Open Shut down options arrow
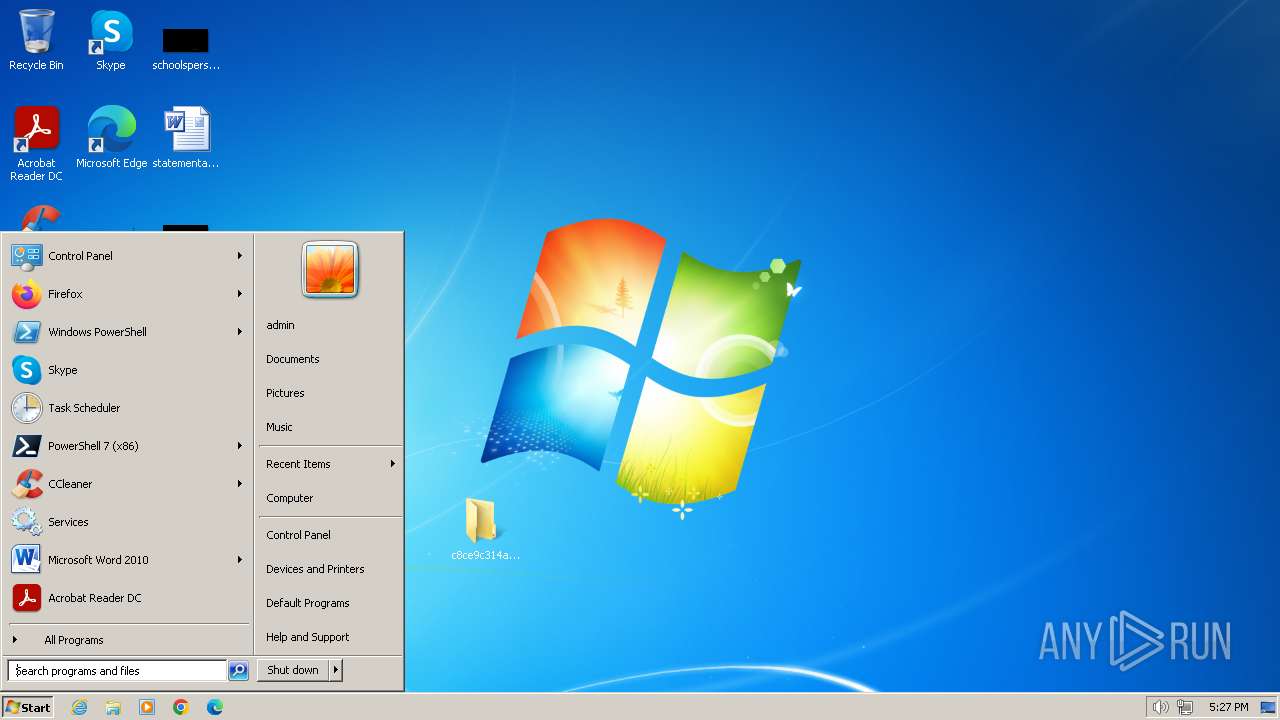This screenshot has width=1280, height=720. [336, 670]
